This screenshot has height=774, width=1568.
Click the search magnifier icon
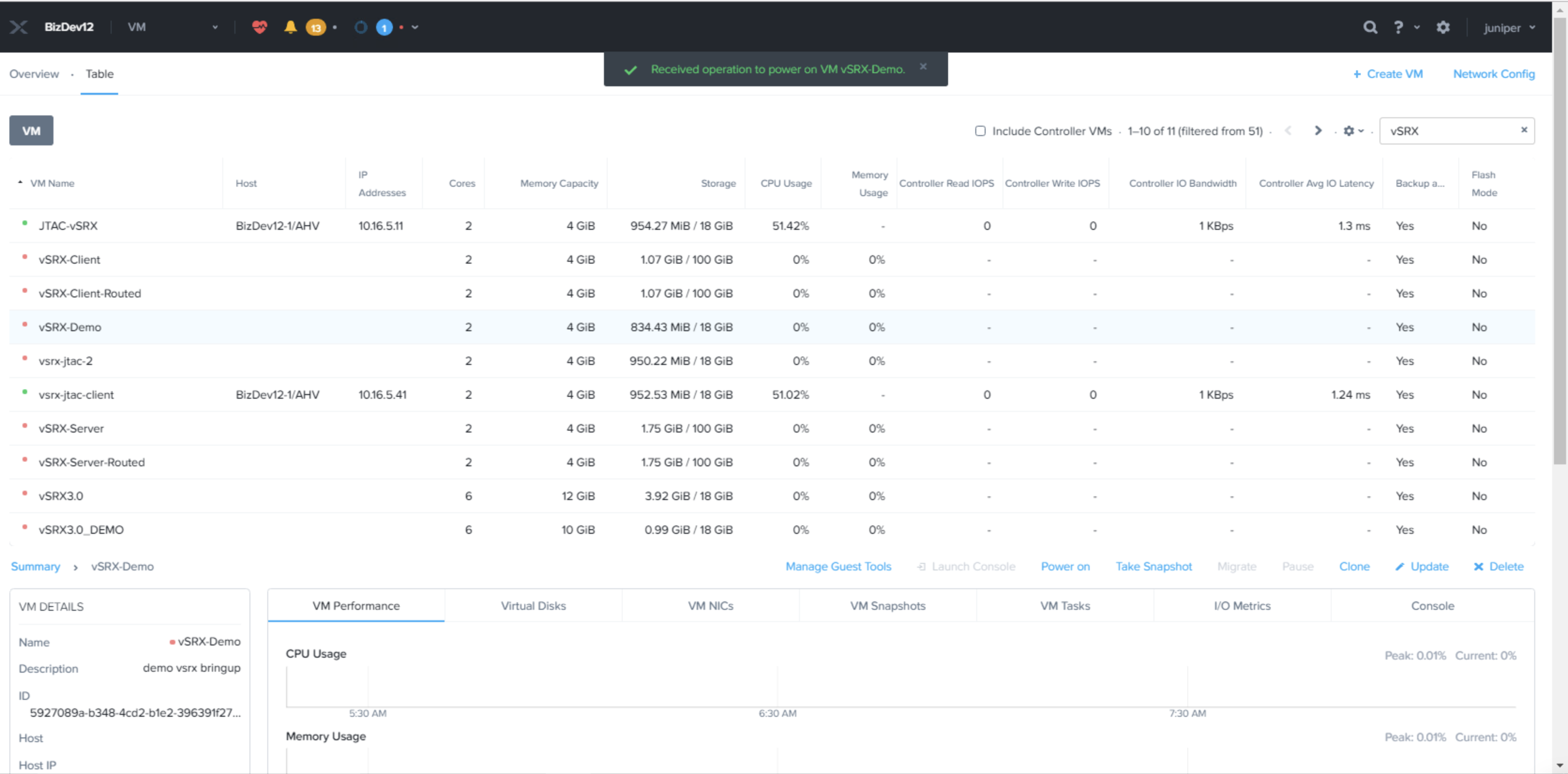coord(1370,27)
